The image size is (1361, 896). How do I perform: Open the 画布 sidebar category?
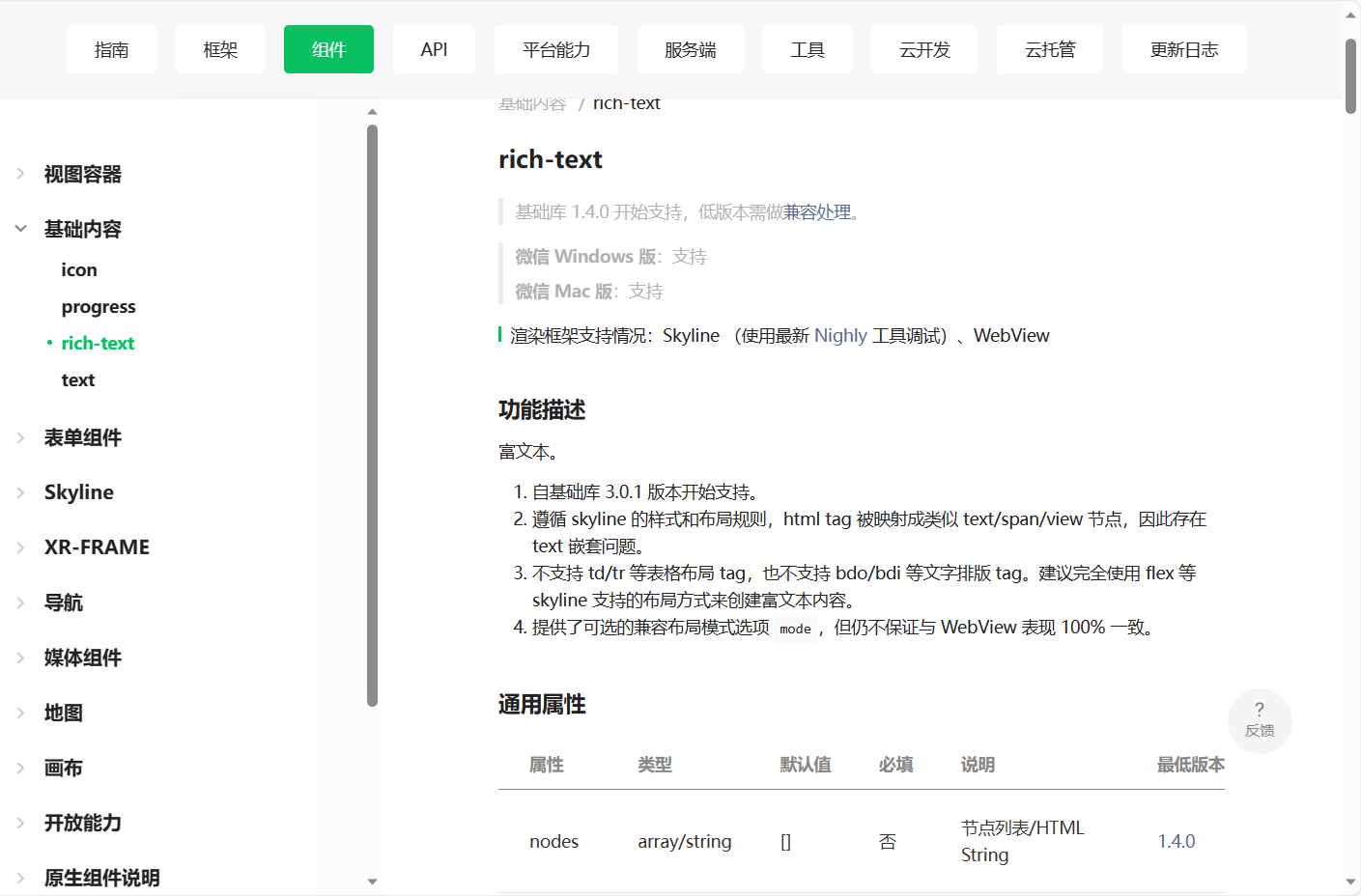(64, 769)
